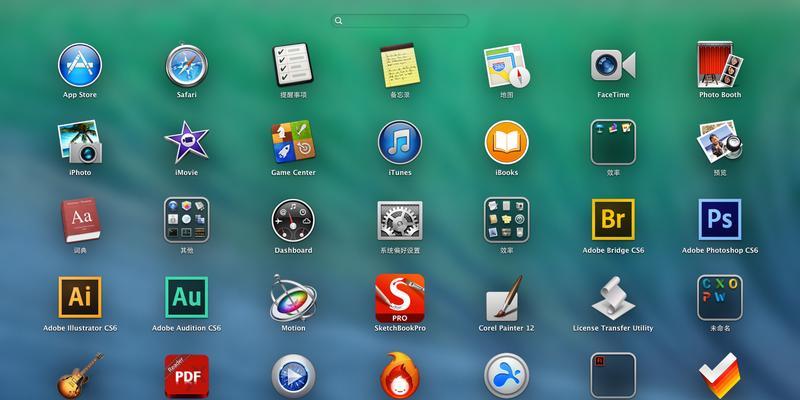Click the iMovie star icon

click(186, 142)
